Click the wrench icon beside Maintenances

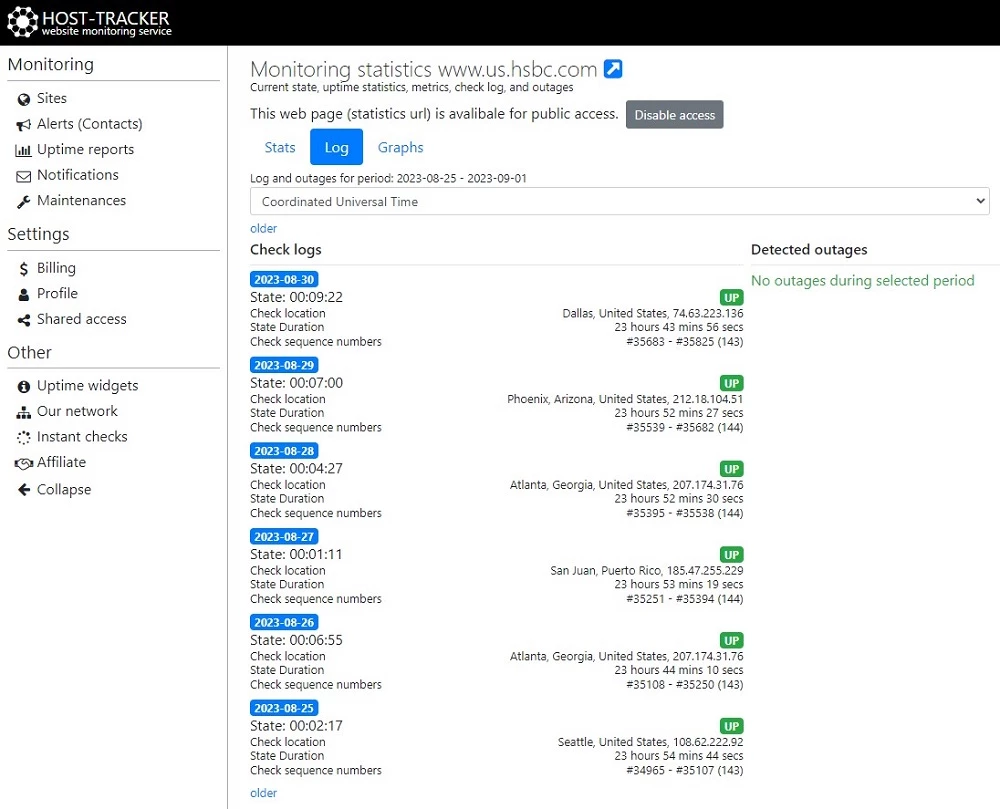[24, 201]
